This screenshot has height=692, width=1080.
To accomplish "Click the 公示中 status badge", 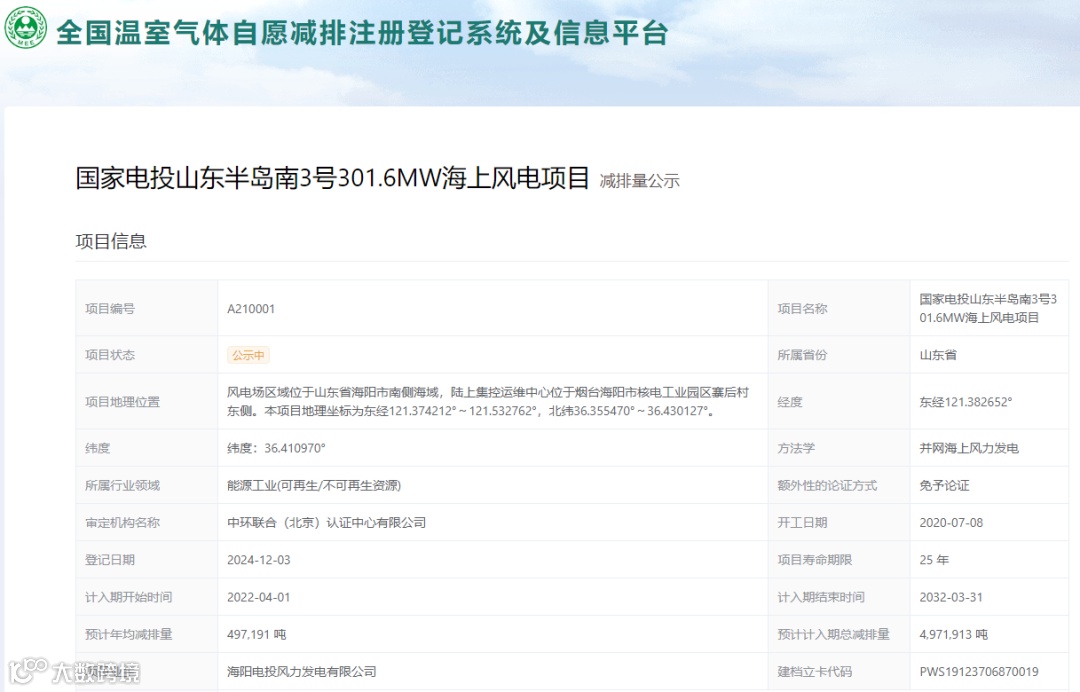I will click(x=248, y=355).
